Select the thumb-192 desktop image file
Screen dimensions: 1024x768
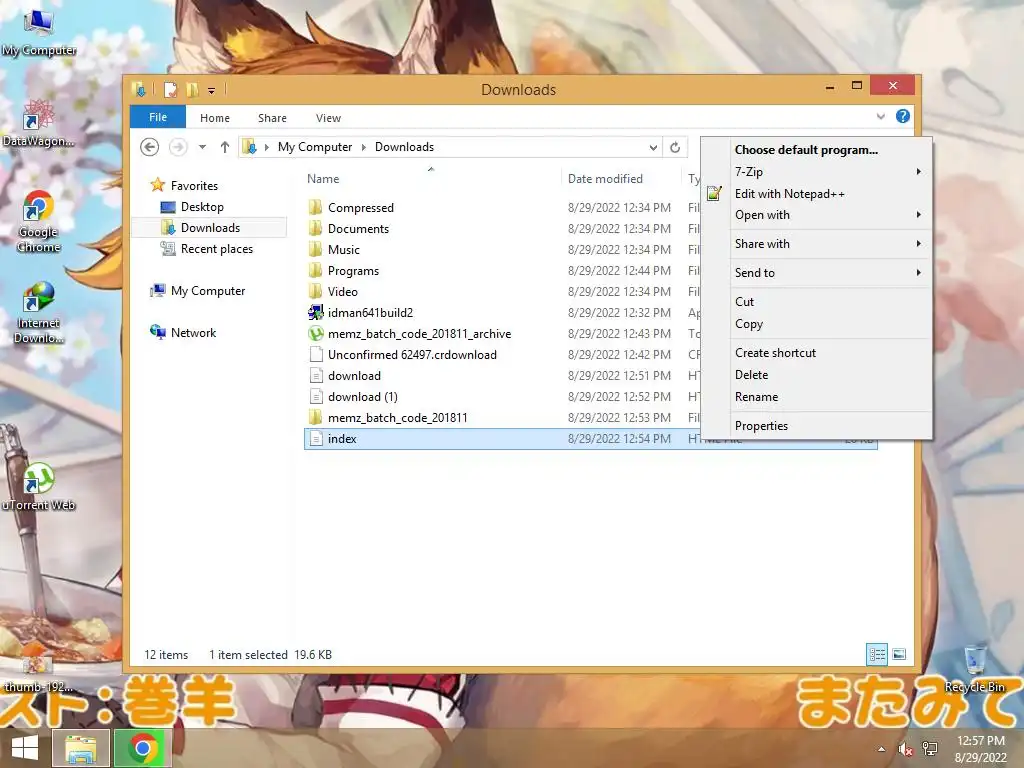(39, 673)
